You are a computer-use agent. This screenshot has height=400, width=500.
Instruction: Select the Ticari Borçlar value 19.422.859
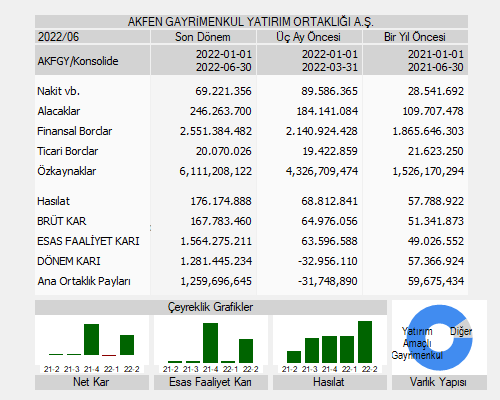coord(330,151)
